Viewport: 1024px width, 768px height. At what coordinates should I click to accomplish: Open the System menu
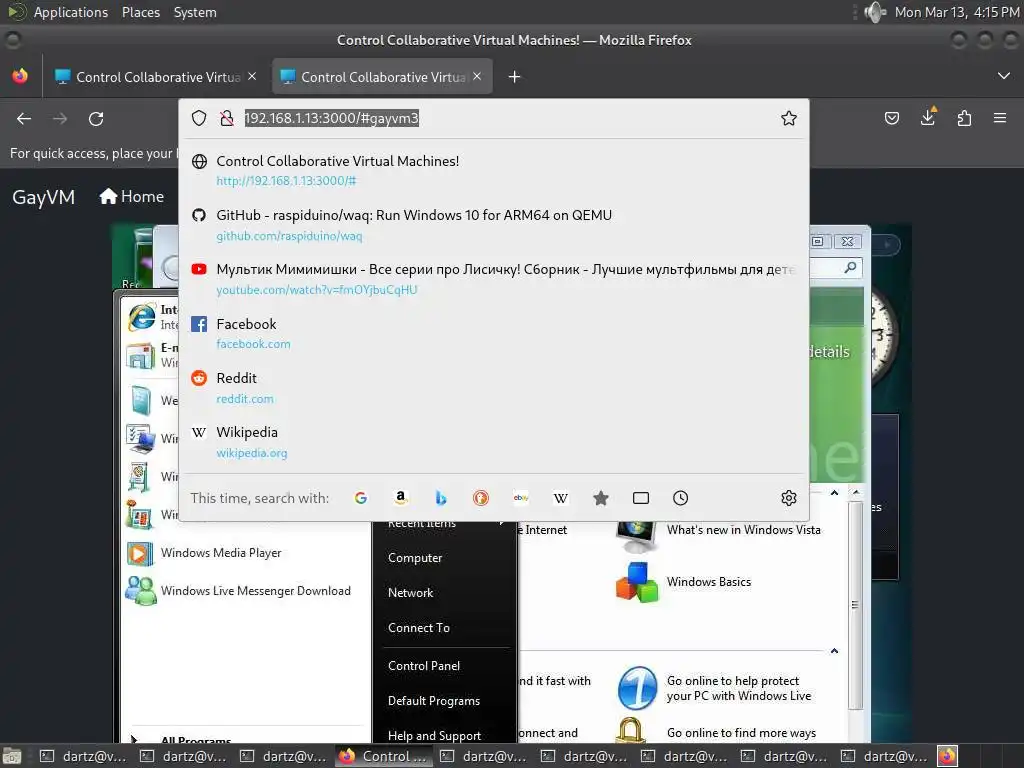[195, 12]
